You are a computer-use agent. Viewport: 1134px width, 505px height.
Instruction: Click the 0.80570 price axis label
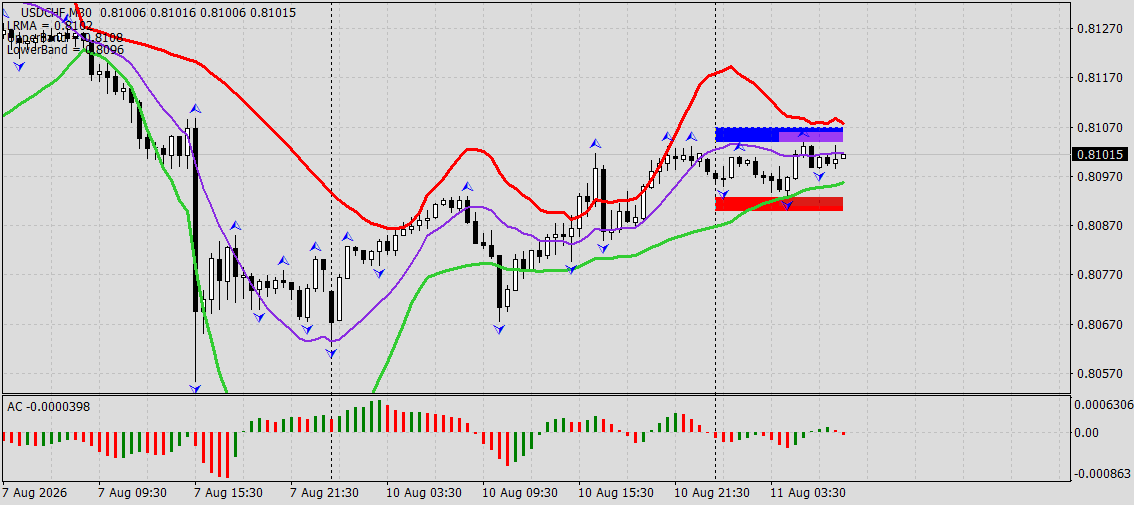[x=1098, y=373]
